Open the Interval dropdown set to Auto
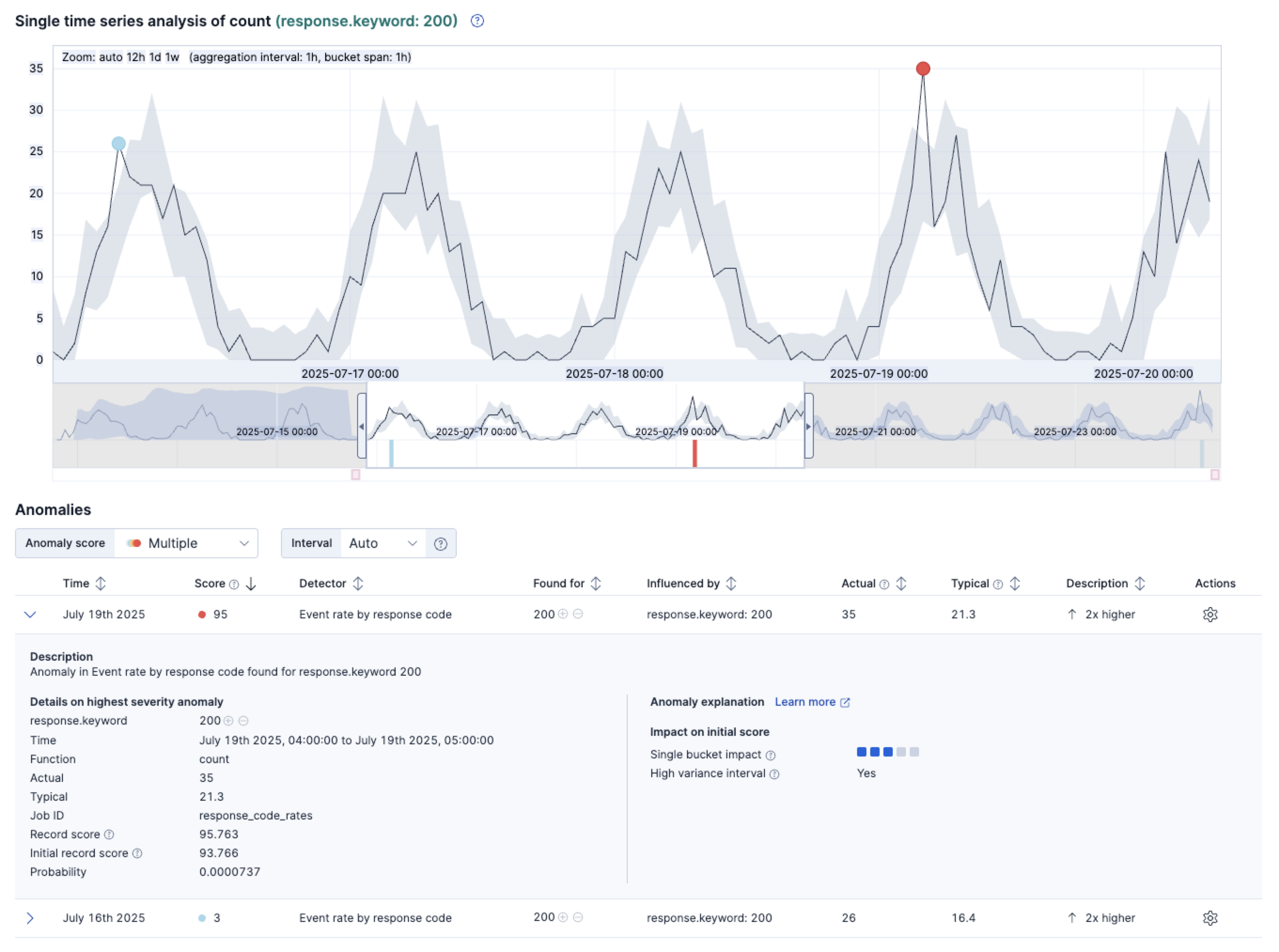 (382, 543)
